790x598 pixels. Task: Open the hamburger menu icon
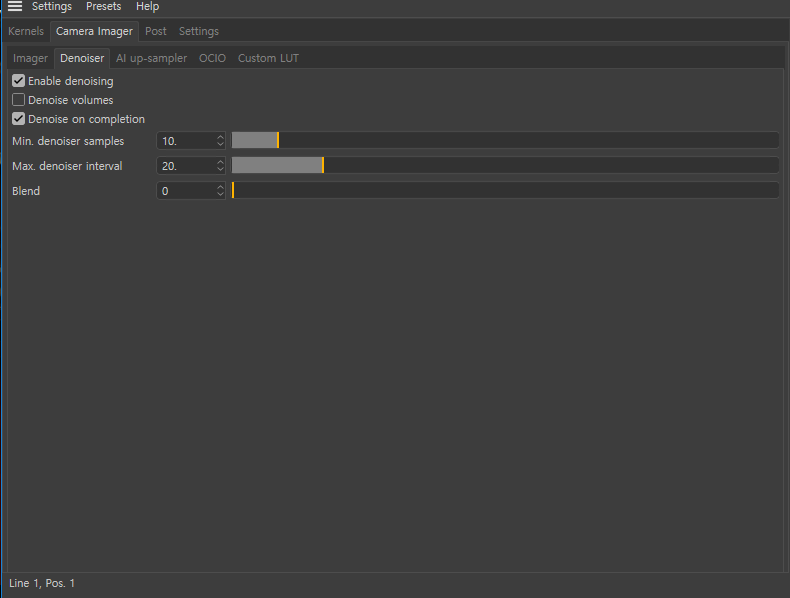coord(15,6)
